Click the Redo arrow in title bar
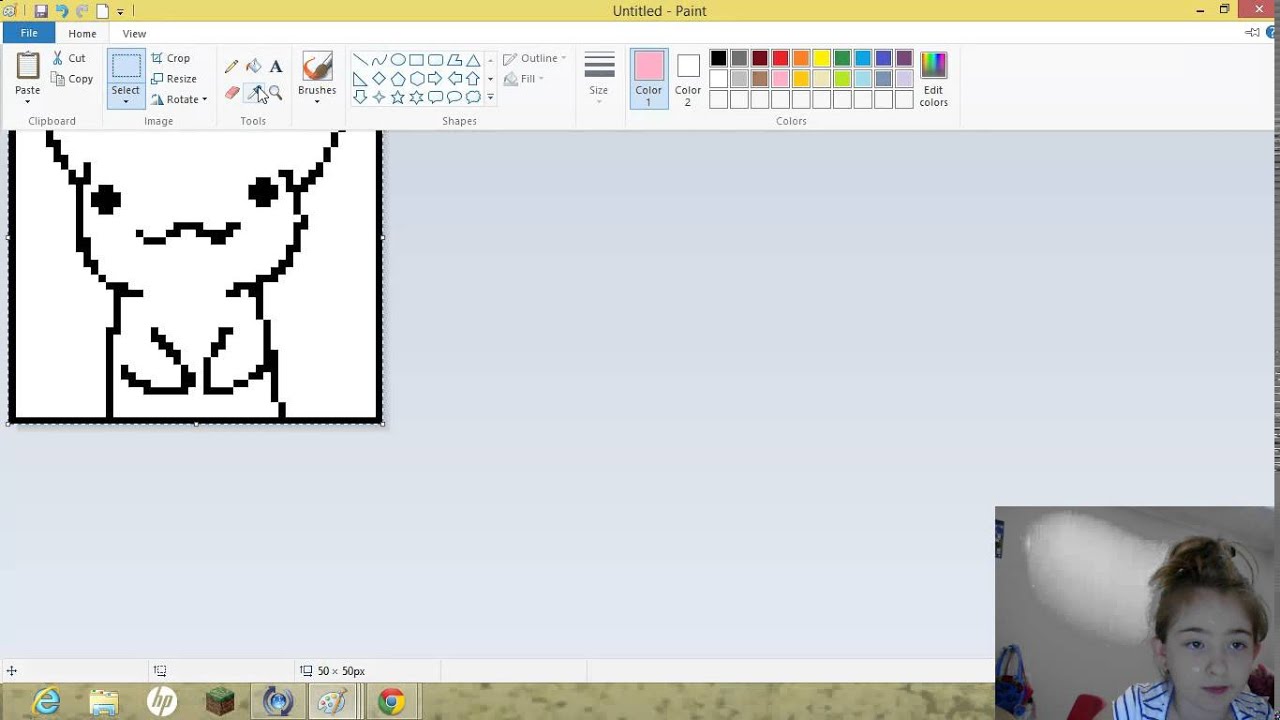The height and width of the screenshot is (720, 1280). 81,11
